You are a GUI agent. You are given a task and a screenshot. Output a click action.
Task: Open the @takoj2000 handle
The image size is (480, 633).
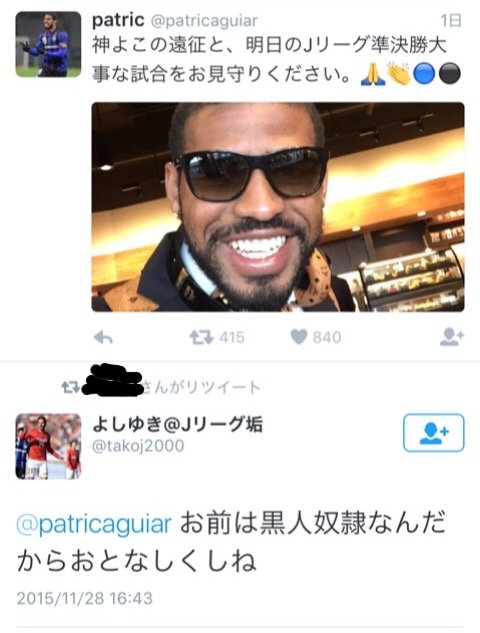[x=138, y=446]
